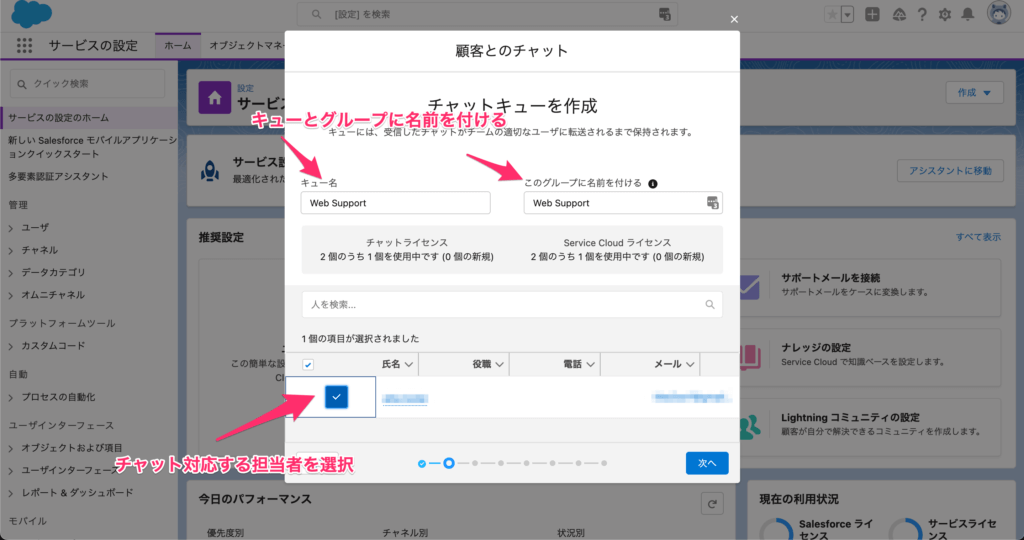Image resolution: width=1024 pixels, height=540 pixels.
Task: Sort by the メール column header
Action: click(675, 364)
